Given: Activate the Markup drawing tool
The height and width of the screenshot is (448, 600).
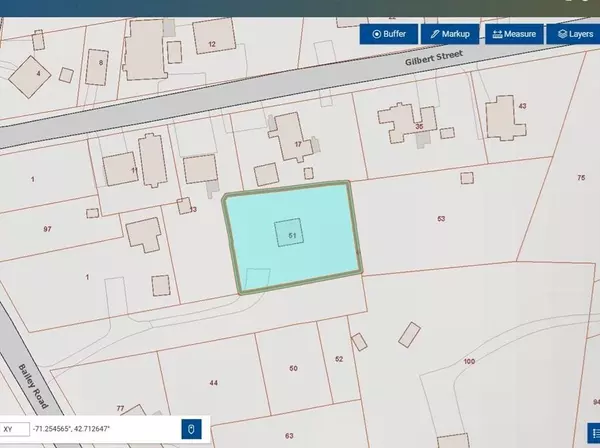Looking at the screenshot, I should [450, 34].
